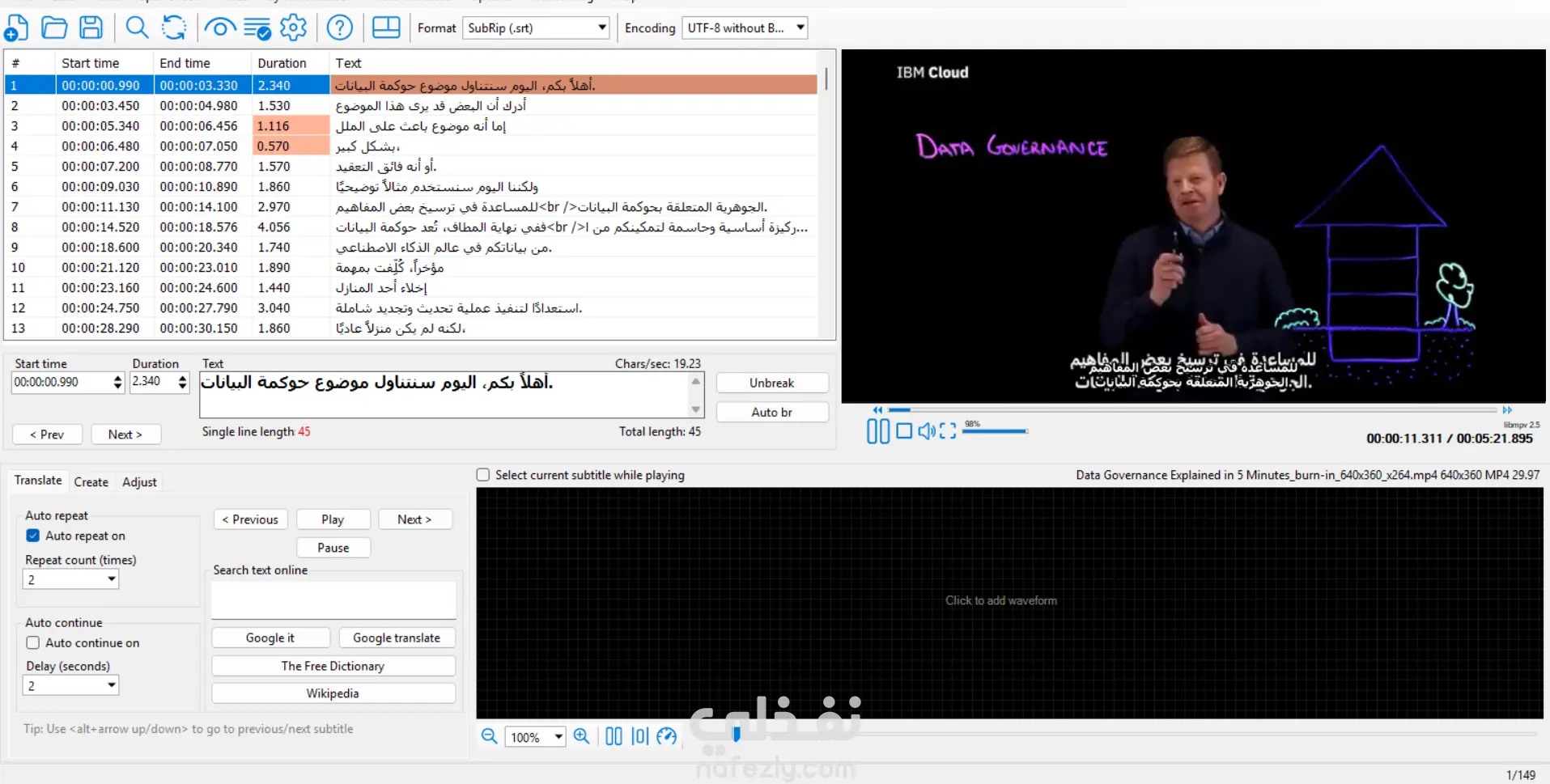Click The Free Dictionary button
The width and height of the screenshot is (1550, 784).
click(333, 666)
